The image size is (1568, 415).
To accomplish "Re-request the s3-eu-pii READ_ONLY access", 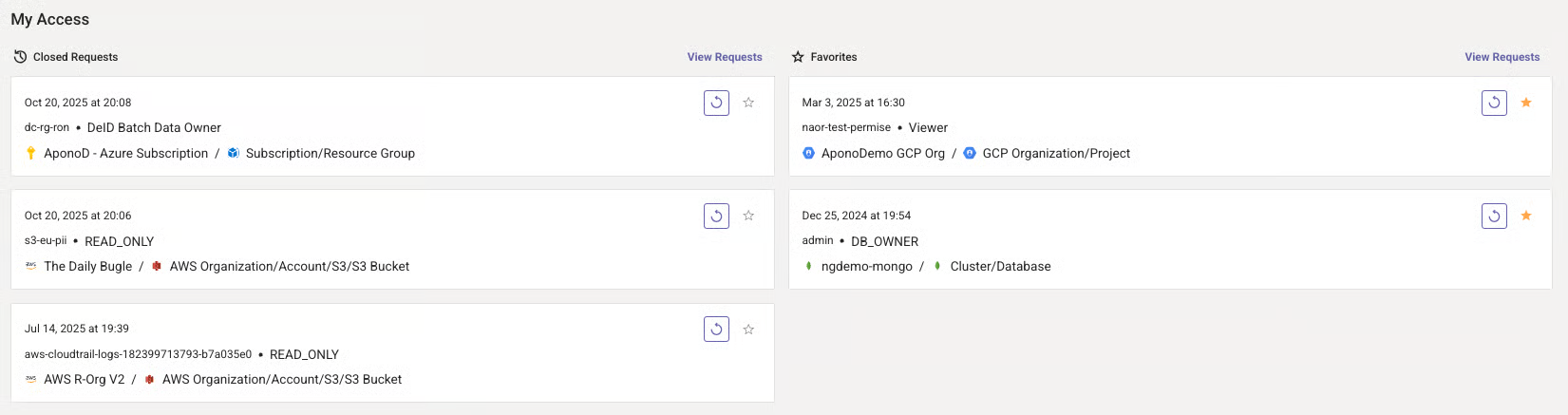I will click(x=716, y=216).
